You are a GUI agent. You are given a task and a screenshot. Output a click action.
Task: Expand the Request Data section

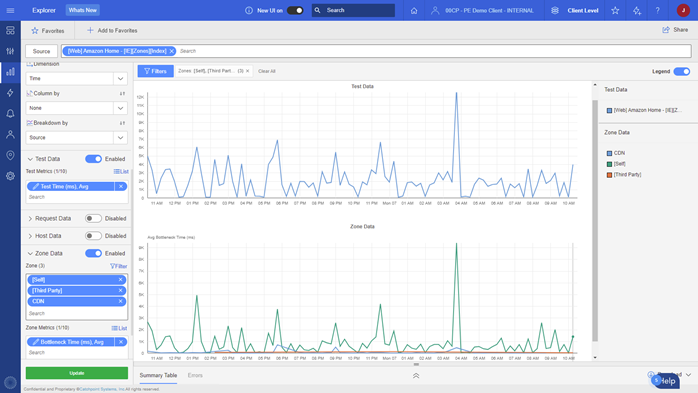[x=30, y=219]
